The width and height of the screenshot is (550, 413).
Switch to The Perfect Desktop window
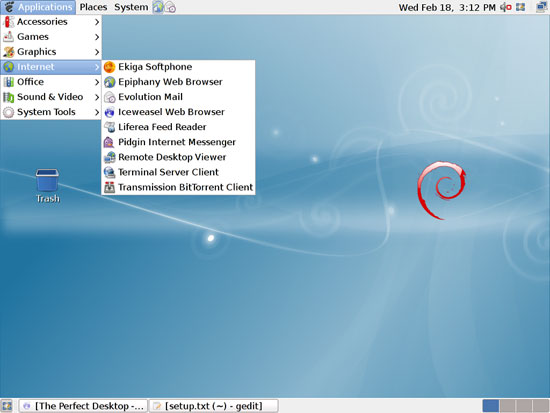(83, 406)
